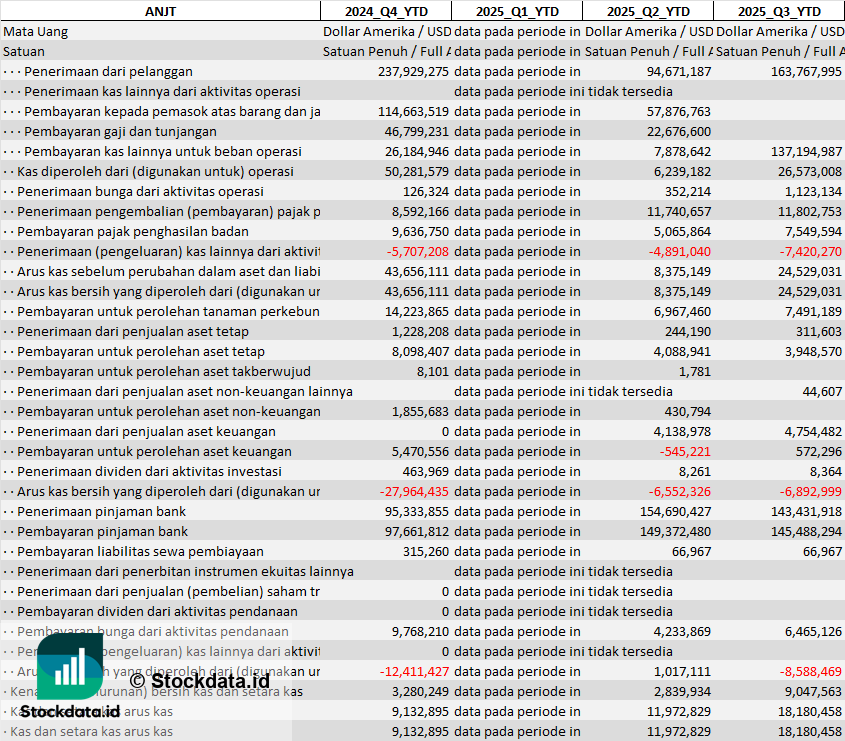The width and height of the screenshot is (845, 741).
Task: Click the Satuan row label
Action: point(24,51)
